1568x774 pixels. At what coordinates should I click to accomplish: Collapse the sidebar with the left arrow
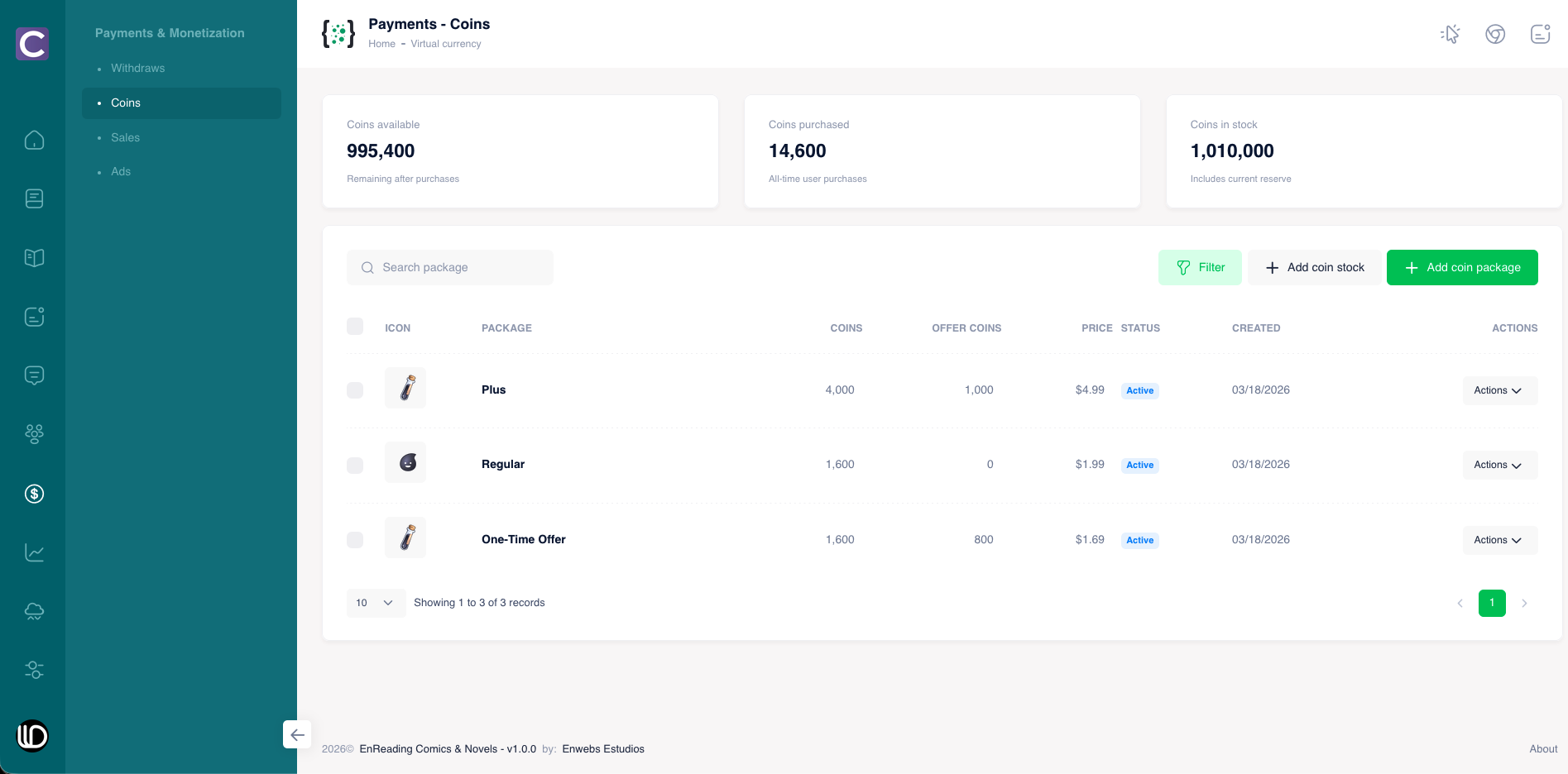[x=297, y=734]
